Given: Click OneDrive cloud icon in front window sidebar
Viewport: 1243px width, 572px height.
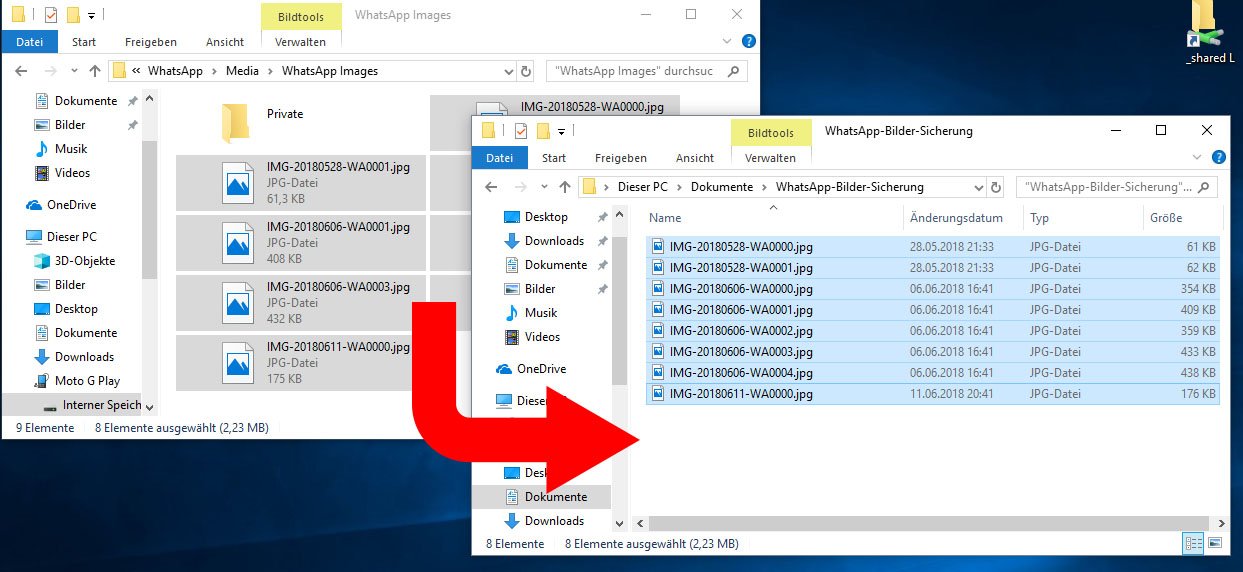Looking at the screenshot, I should (x=505, y=369).
